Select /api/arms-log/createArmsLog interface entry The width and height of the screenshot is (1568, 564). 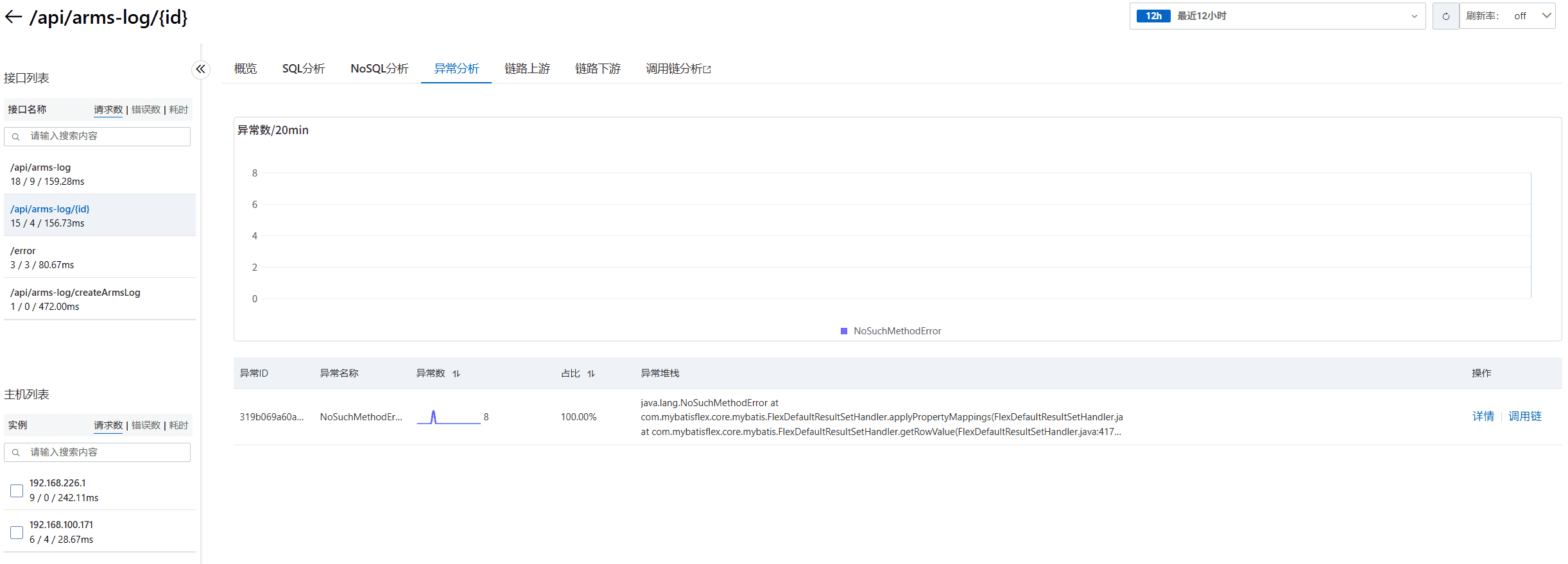coord(99,299)
